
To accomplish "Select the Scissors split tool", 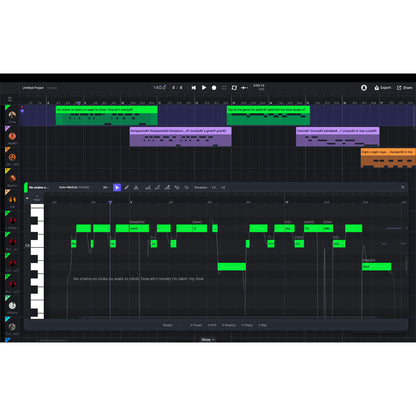I will point(136,188).
